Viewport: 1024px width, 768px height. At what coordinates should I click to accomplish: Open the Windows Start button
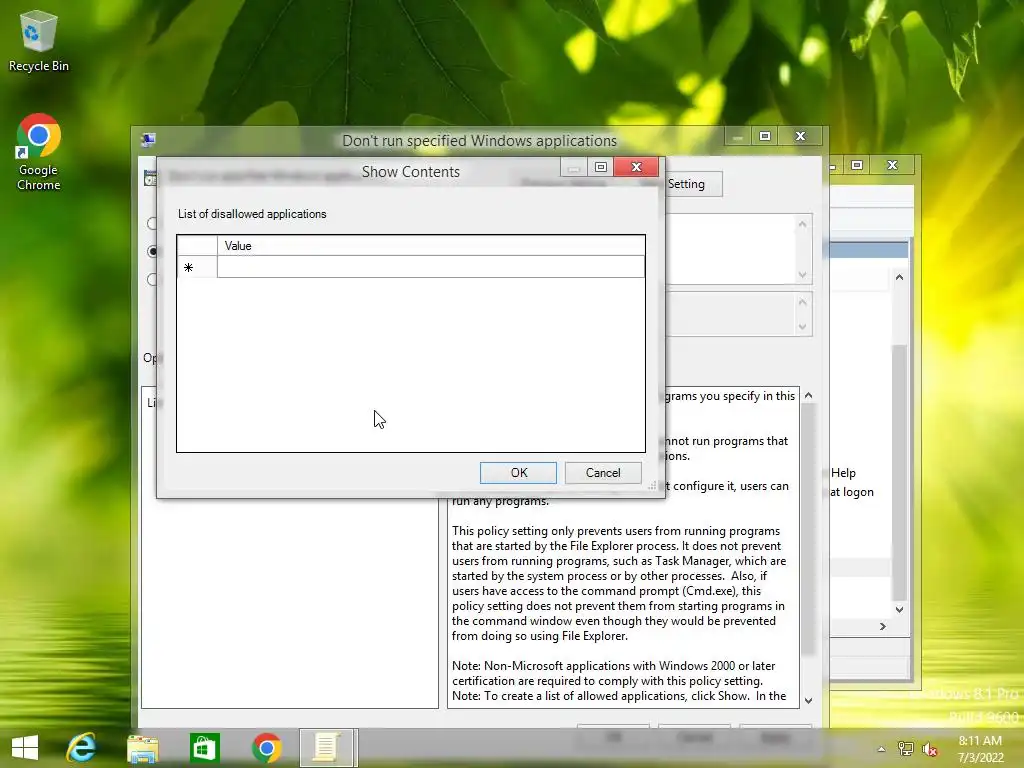[x=25, y=748]
